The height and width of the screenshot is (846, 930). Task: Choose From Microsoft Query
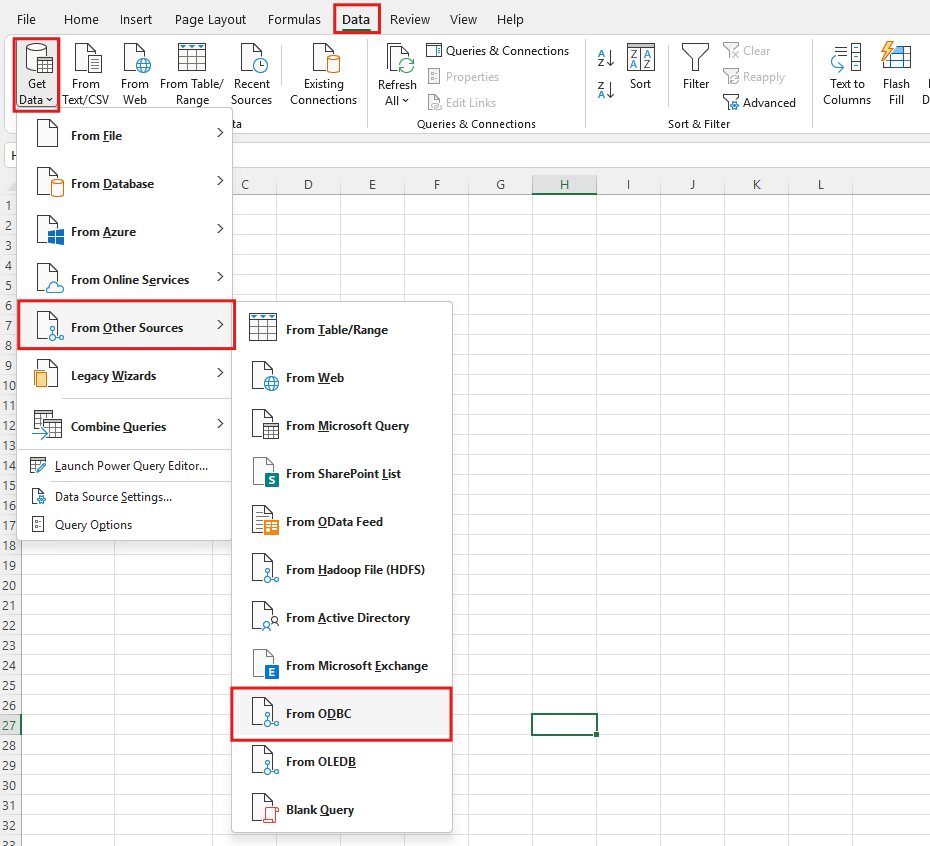342,425
